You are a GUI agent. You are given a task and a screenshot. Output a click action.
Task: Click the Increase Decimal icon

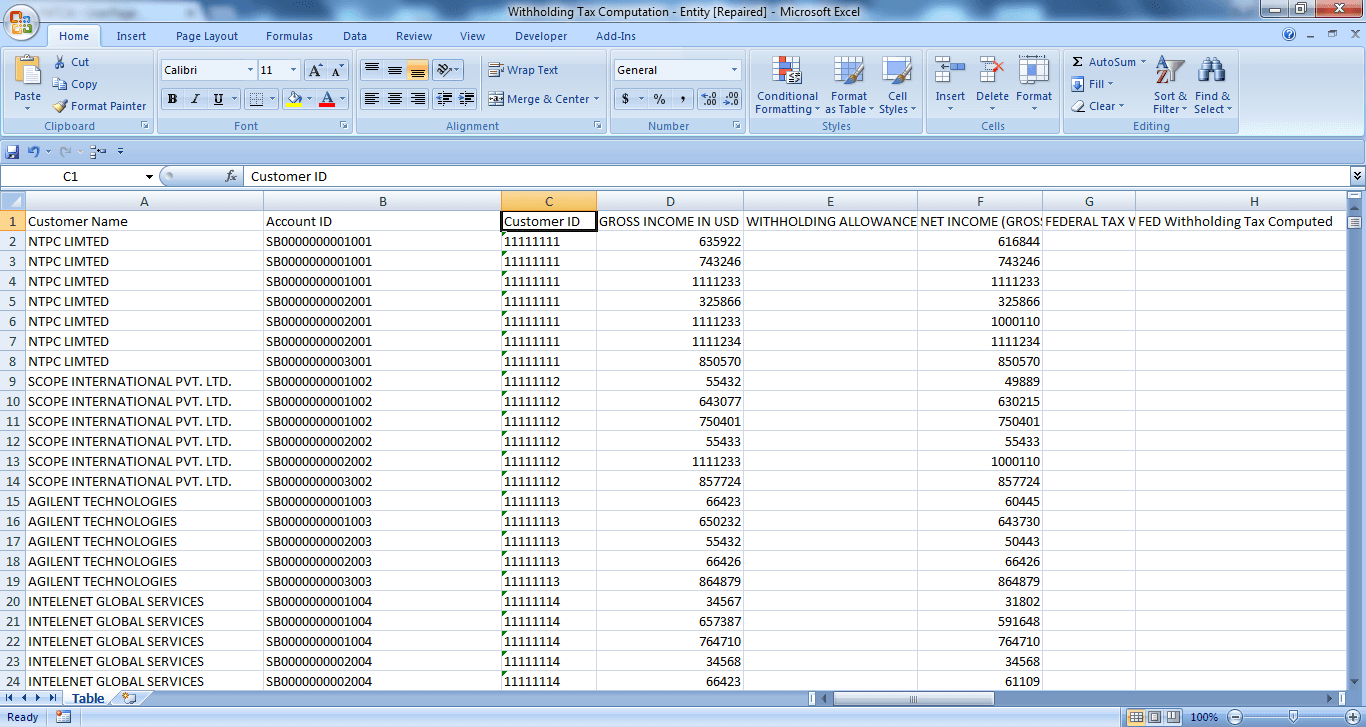709,99
